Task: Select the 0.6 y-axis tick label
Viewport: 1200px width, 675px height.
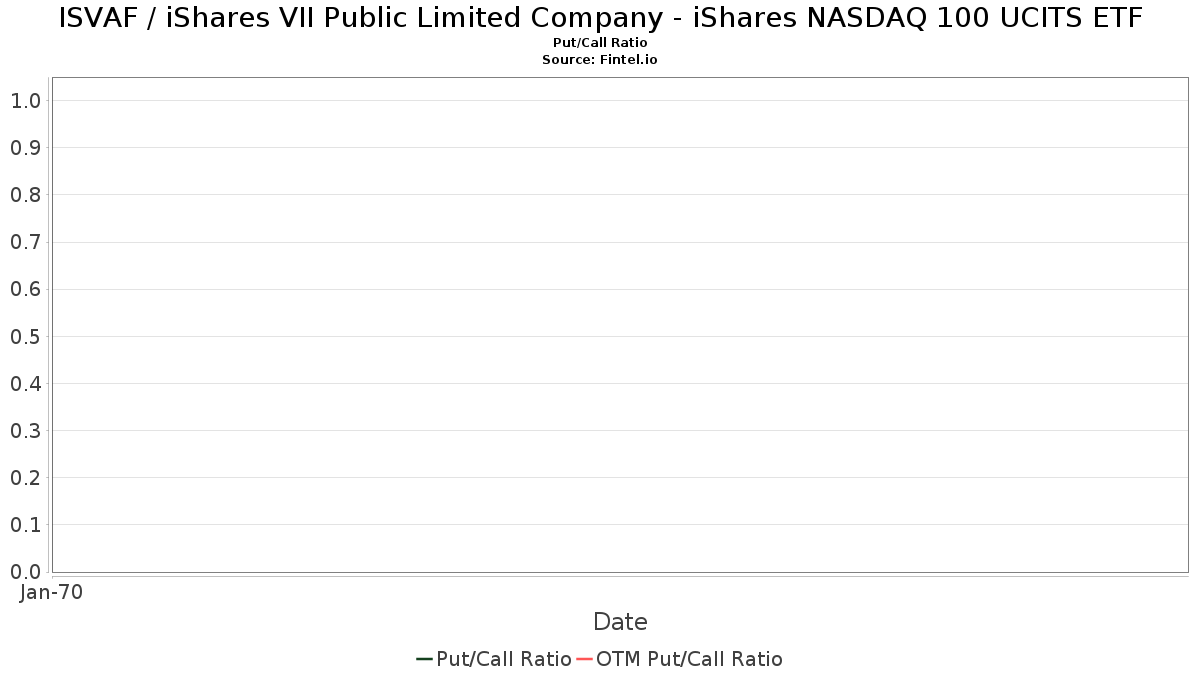Action: [x=25, y=289]
